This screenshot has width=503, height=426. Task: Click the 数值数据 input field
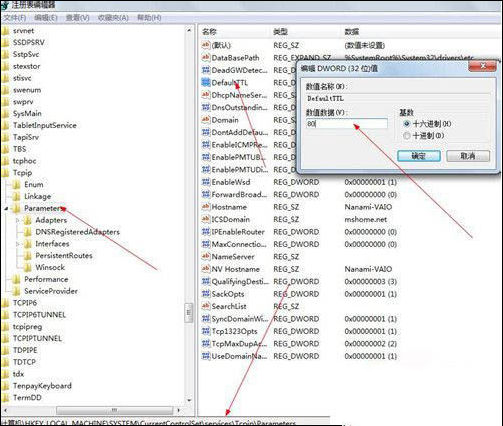347,124
